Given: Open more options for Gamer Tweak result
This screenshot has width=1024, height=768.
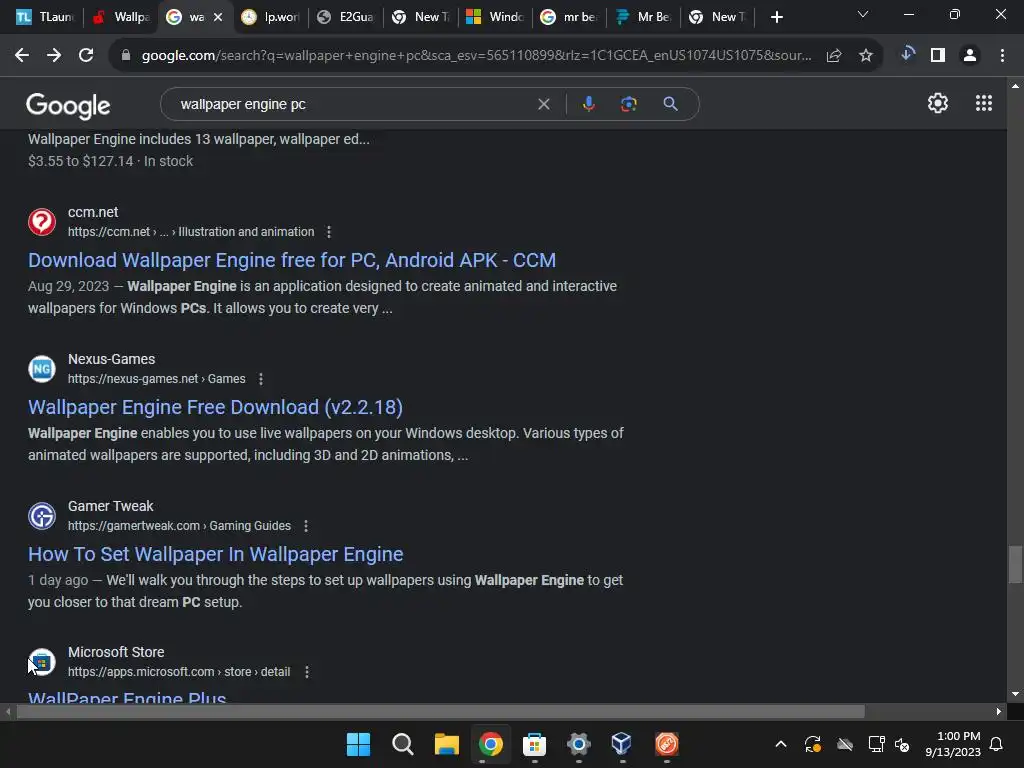Looking at the screenshot, I should tap(306, 526).
